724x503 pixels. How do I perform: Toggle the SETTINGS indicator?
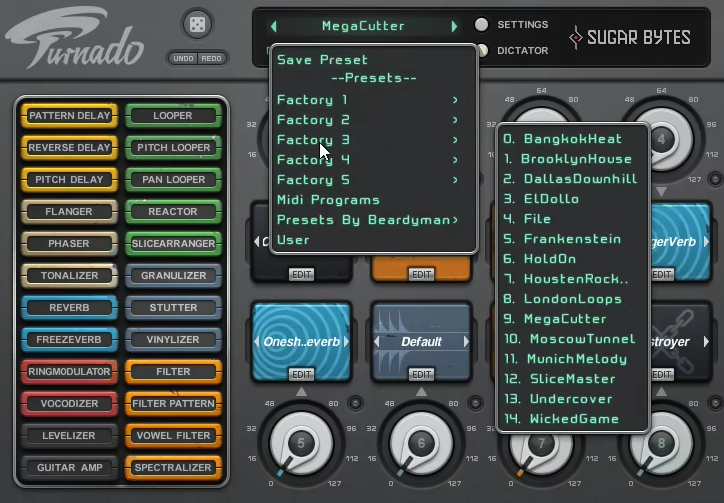[x=482, y=24]
